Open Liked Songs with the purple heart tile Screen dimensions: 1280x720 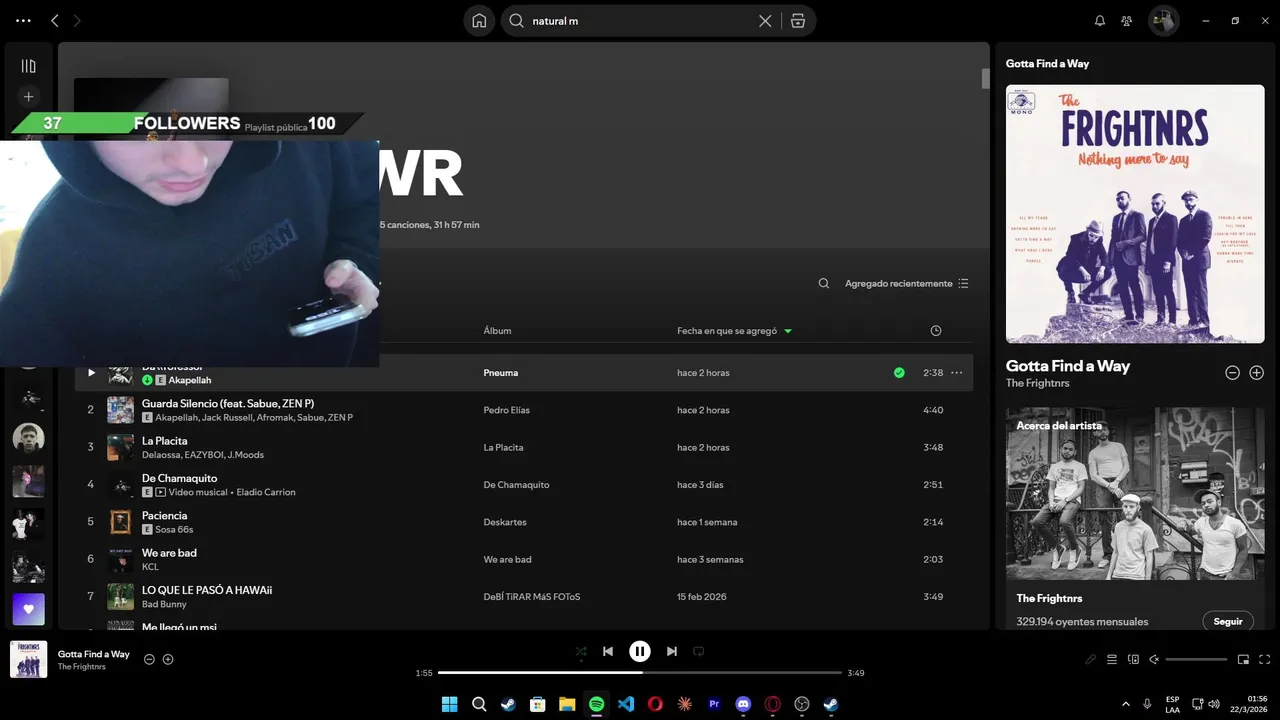click(28, 609)
